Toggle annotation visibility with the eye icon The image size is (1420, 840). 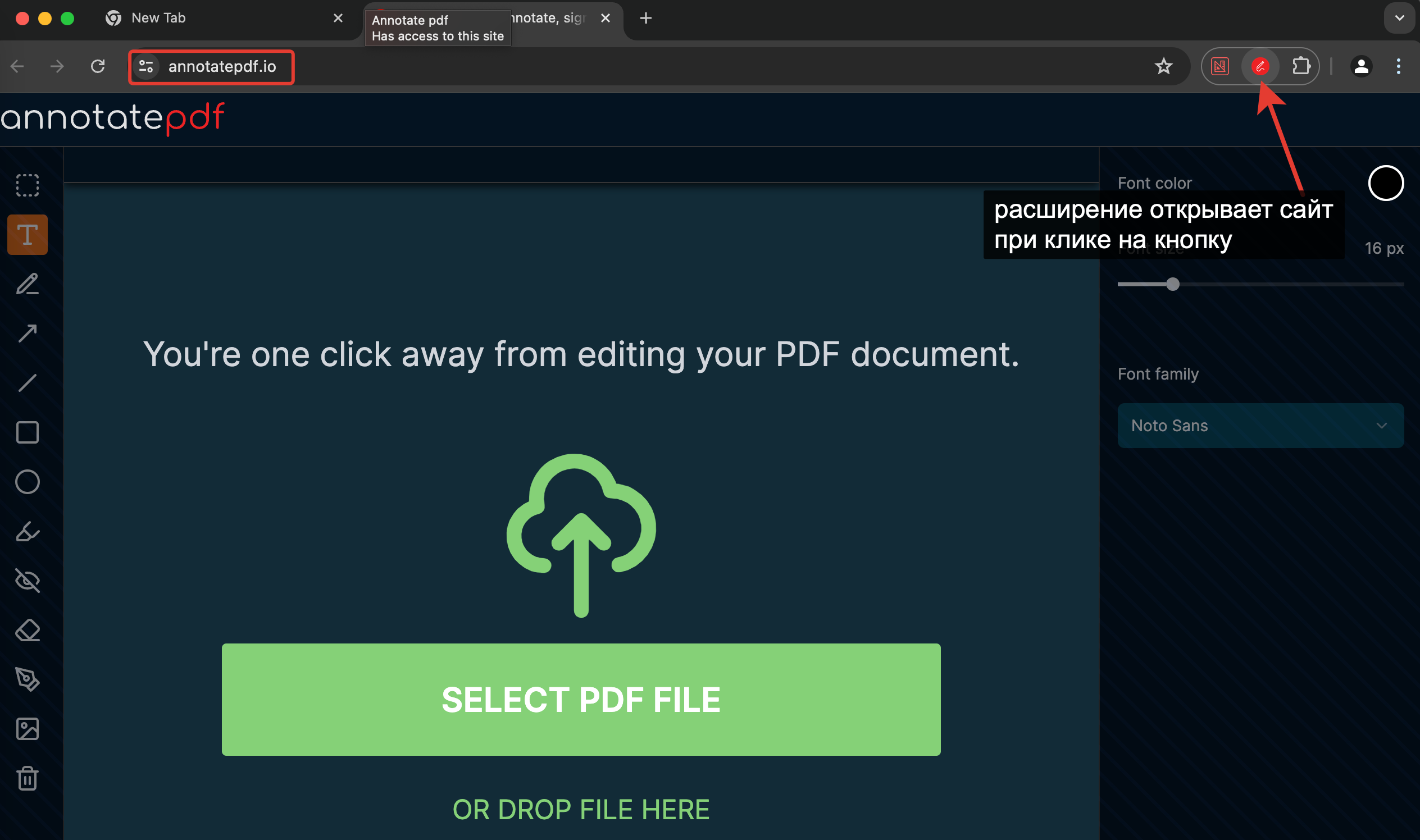click(x=27, y=581)
